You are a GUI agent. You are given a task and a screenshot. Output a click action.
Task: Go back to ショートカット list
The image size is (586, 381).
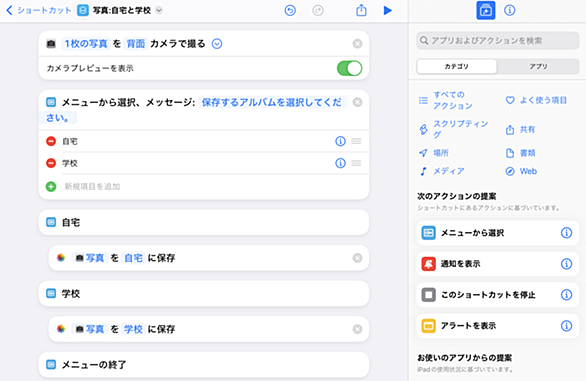coord(38,10)
